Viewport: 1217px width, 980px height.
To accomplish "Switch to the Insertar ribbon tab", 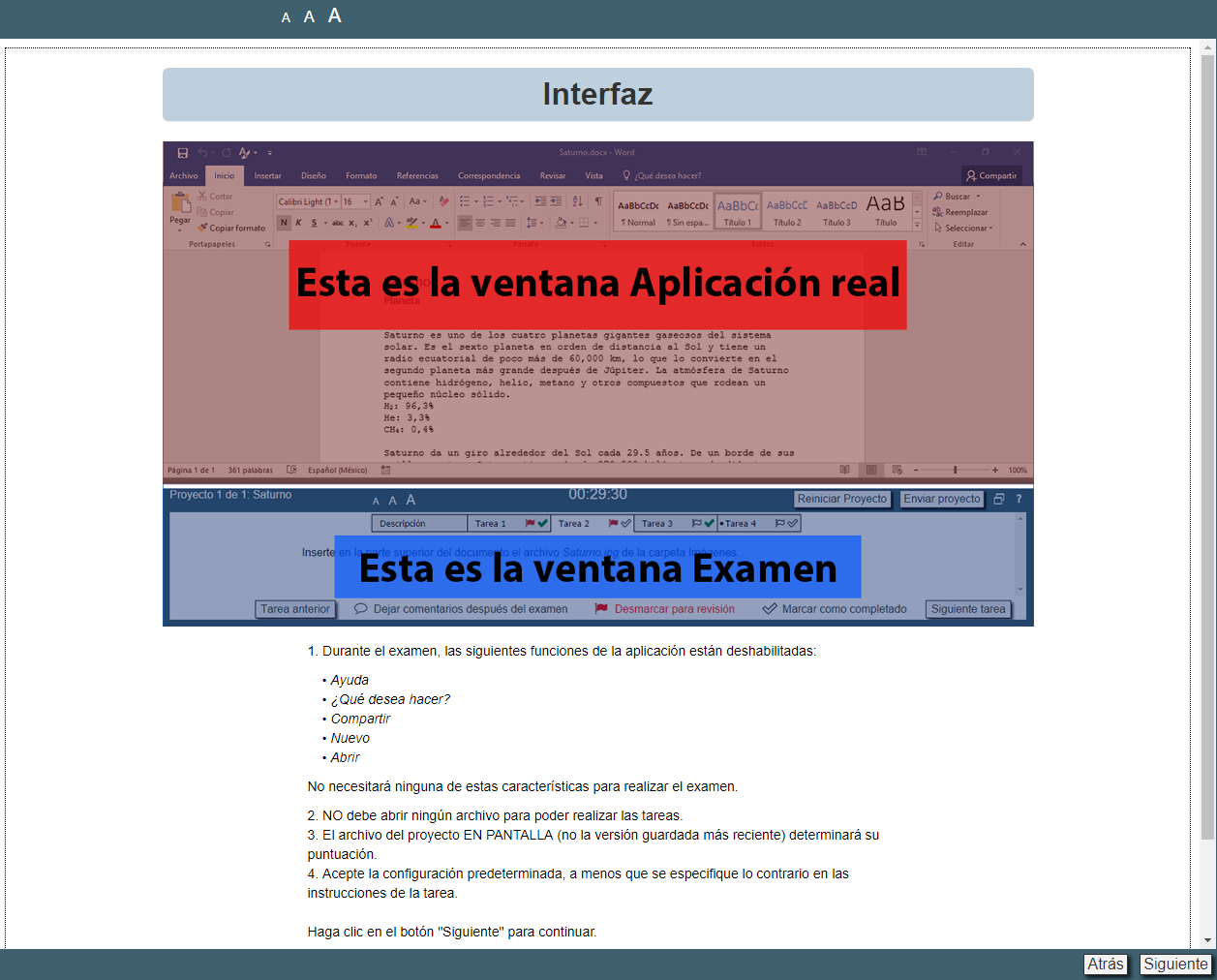I will (267, 176).
